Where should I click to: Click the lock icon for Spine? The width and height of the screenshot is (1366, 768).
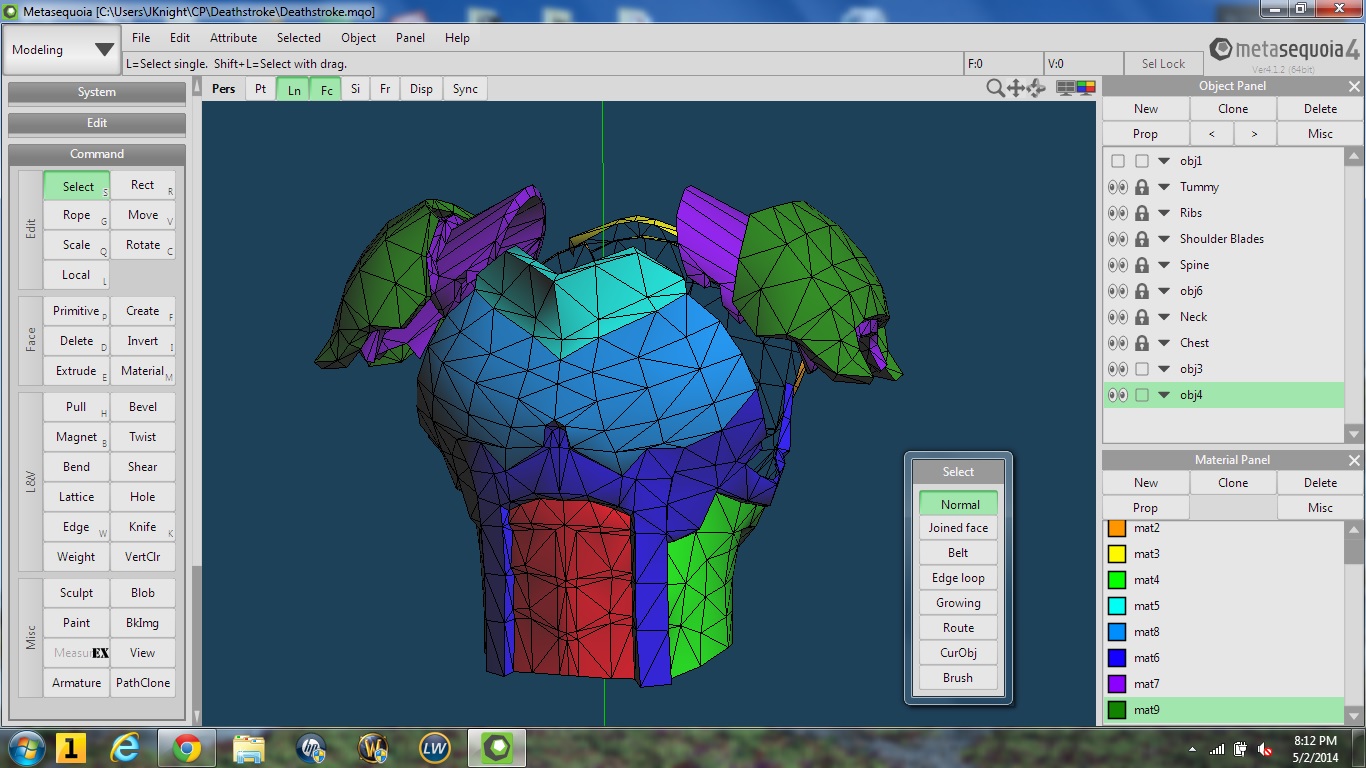1142,265
